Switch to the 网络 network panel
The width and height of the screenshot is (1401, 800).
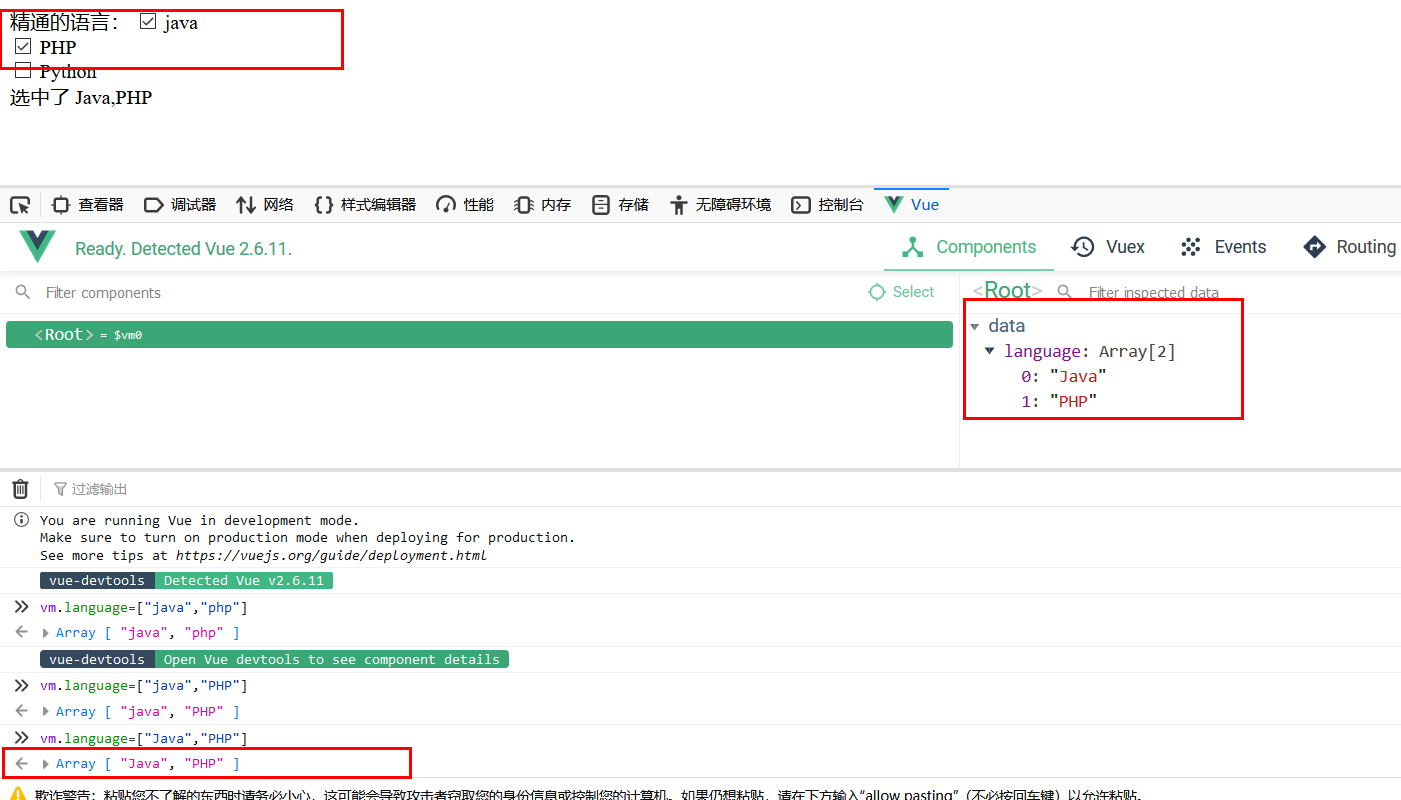(x=265, y=205)
